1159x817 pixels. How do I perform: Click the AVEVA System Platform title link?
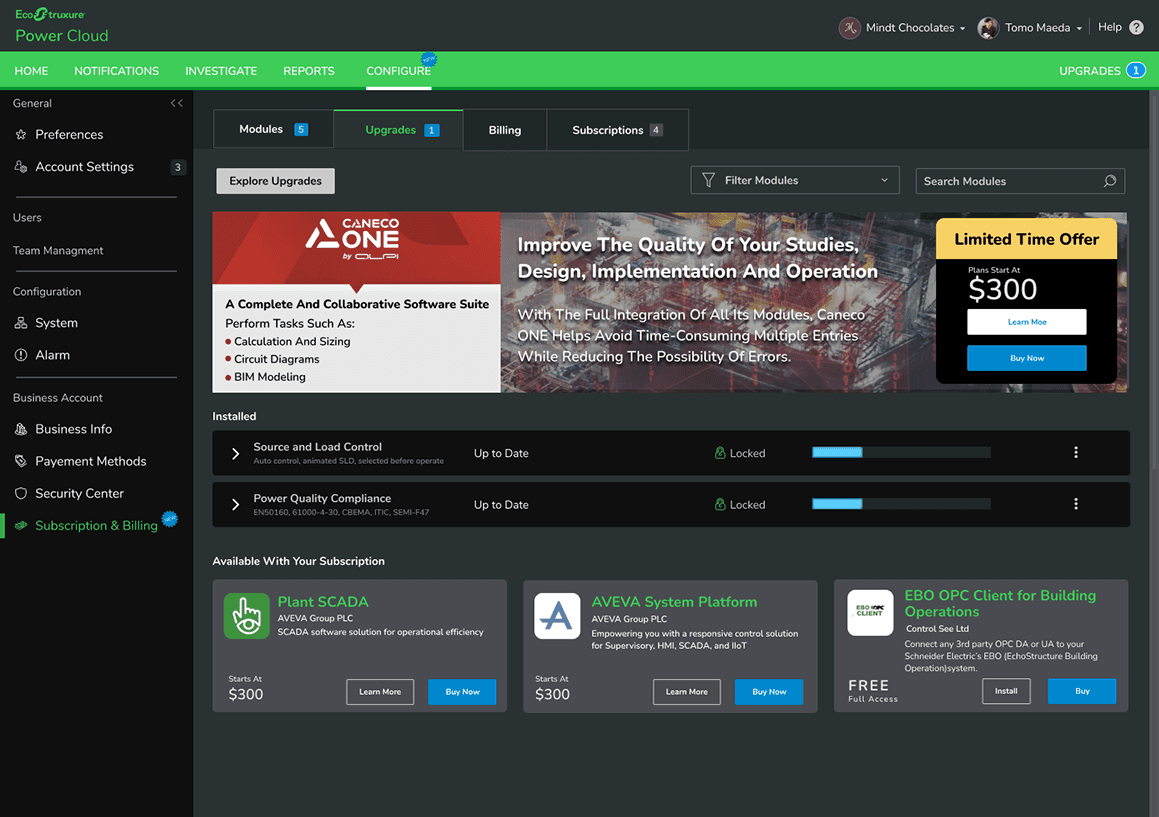(674, 602)
